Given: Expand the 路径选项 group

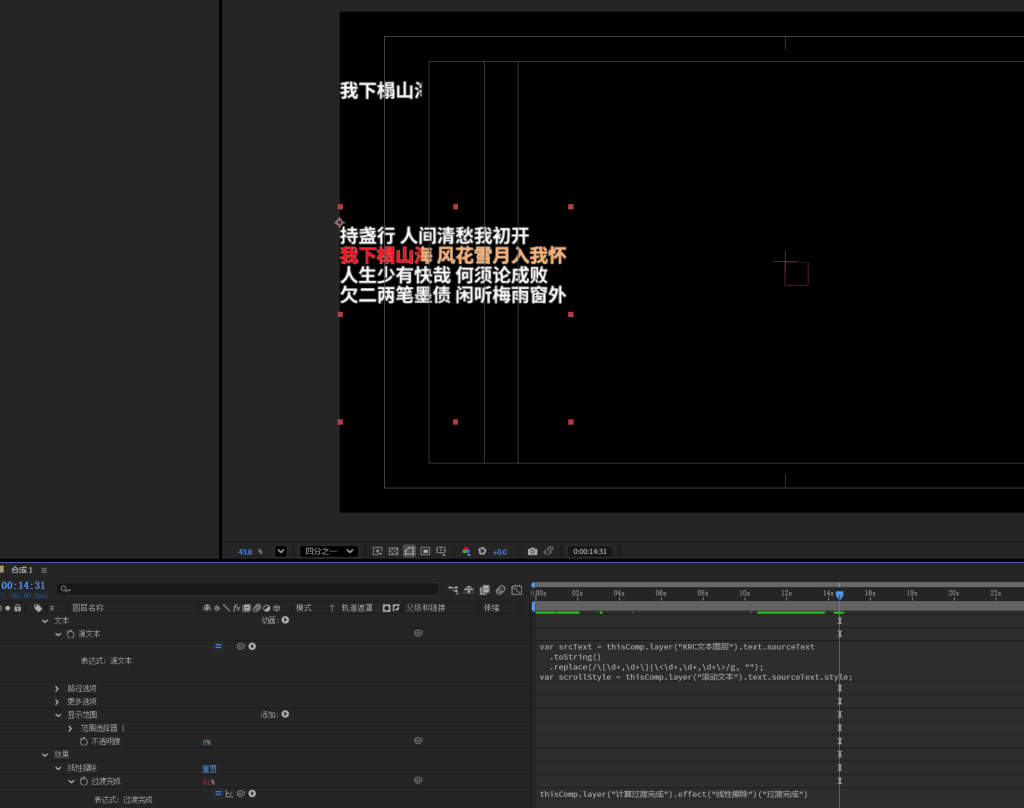Looking at the screenshot, I should tap(57, 688).
